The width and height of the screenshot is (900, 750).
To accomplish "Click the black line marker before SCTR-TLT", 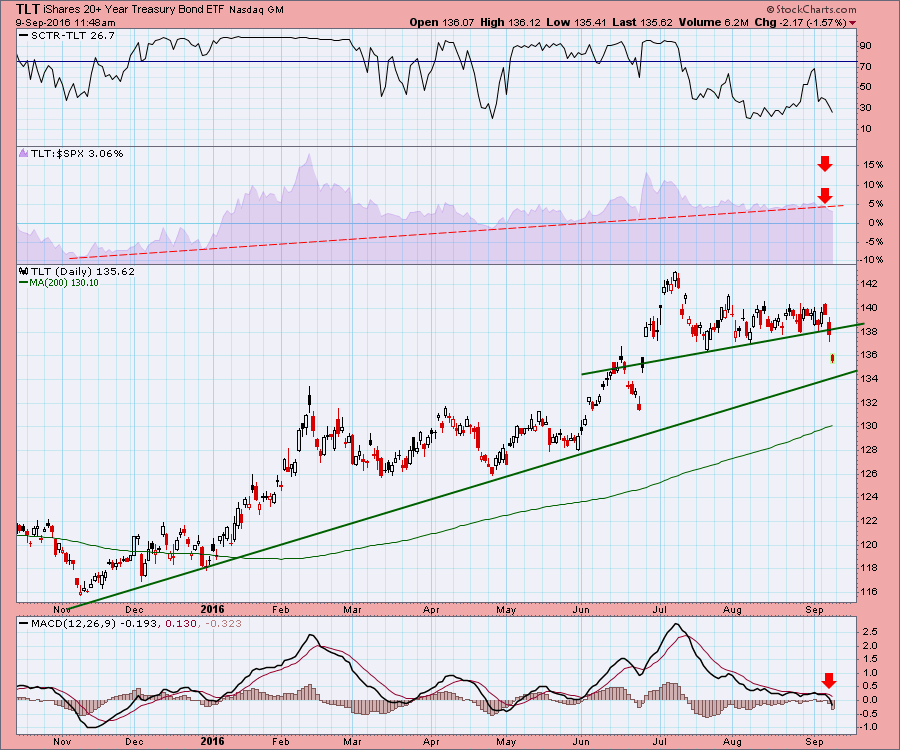I will click(x=23, y=36).
